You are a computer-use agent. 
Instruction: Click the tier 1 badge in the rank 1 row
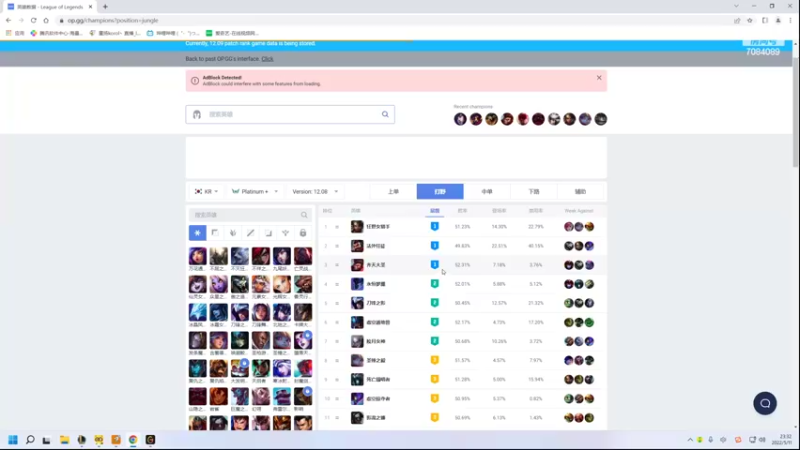click(435, 227)
